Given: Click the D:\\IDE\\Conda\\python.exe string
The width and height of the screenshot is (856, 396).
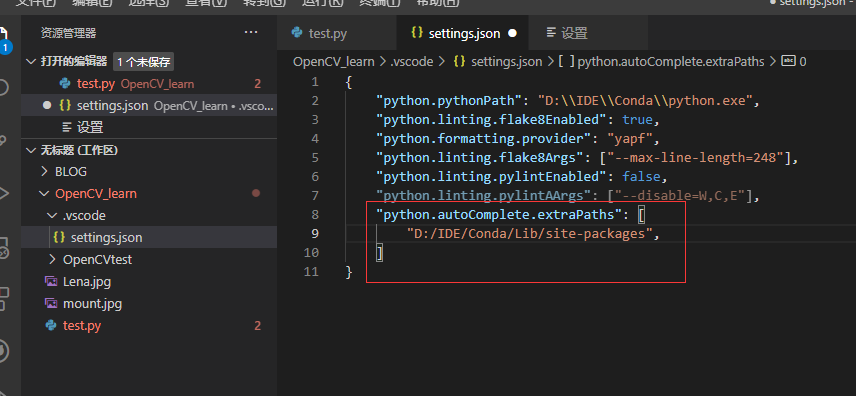Looking at the screenshot, I should 645,101.
